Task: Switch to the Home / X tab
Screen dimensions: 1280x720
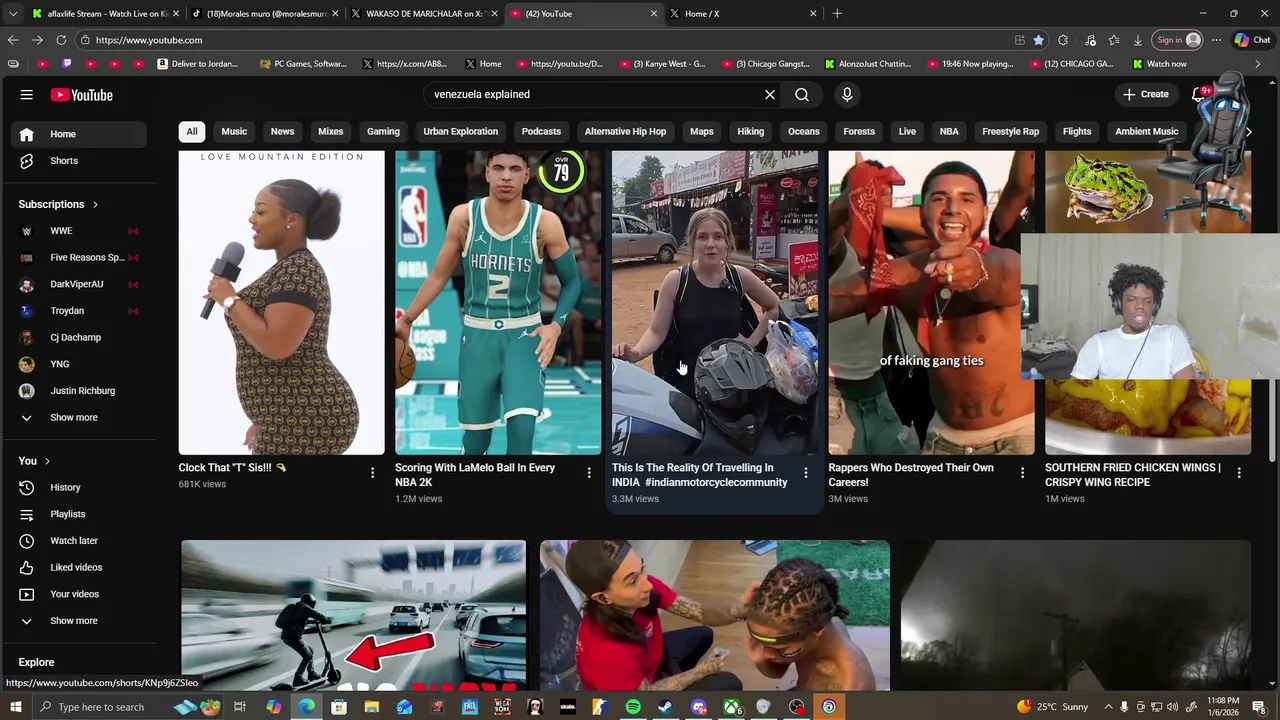Action: pyautogui.click(x=742, y=14)
